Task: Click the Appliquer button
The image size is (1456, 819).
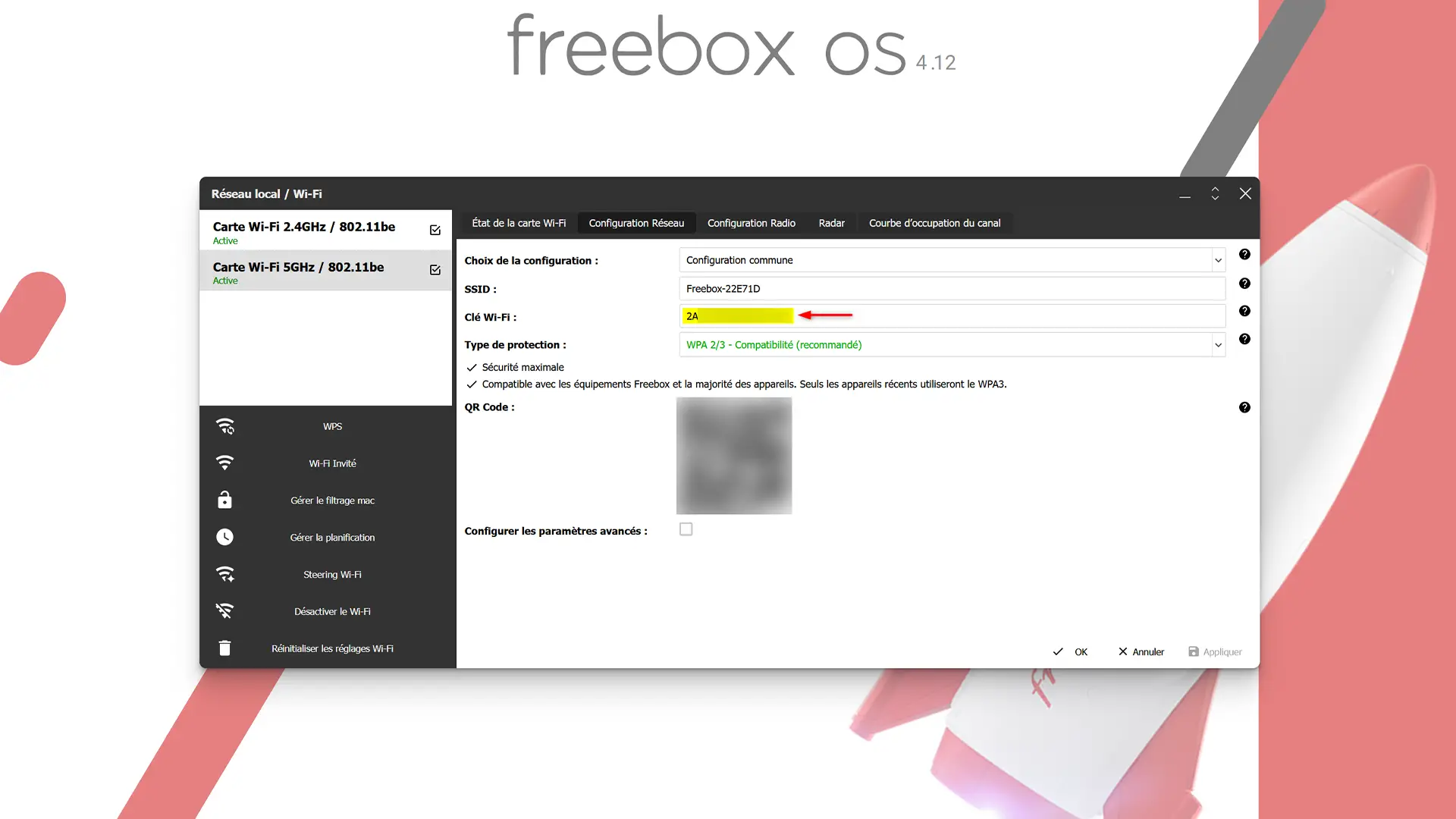Action: point(1215,652)
